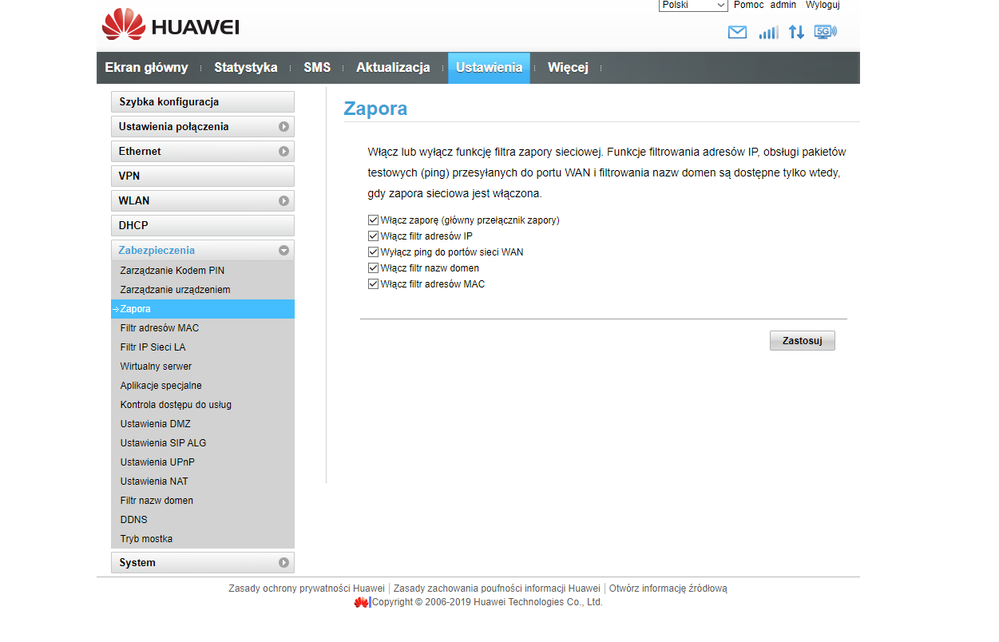Viewport: 999px width, 642px height.
Task: Expand the Ethernet section arrow
Action: 284,152
